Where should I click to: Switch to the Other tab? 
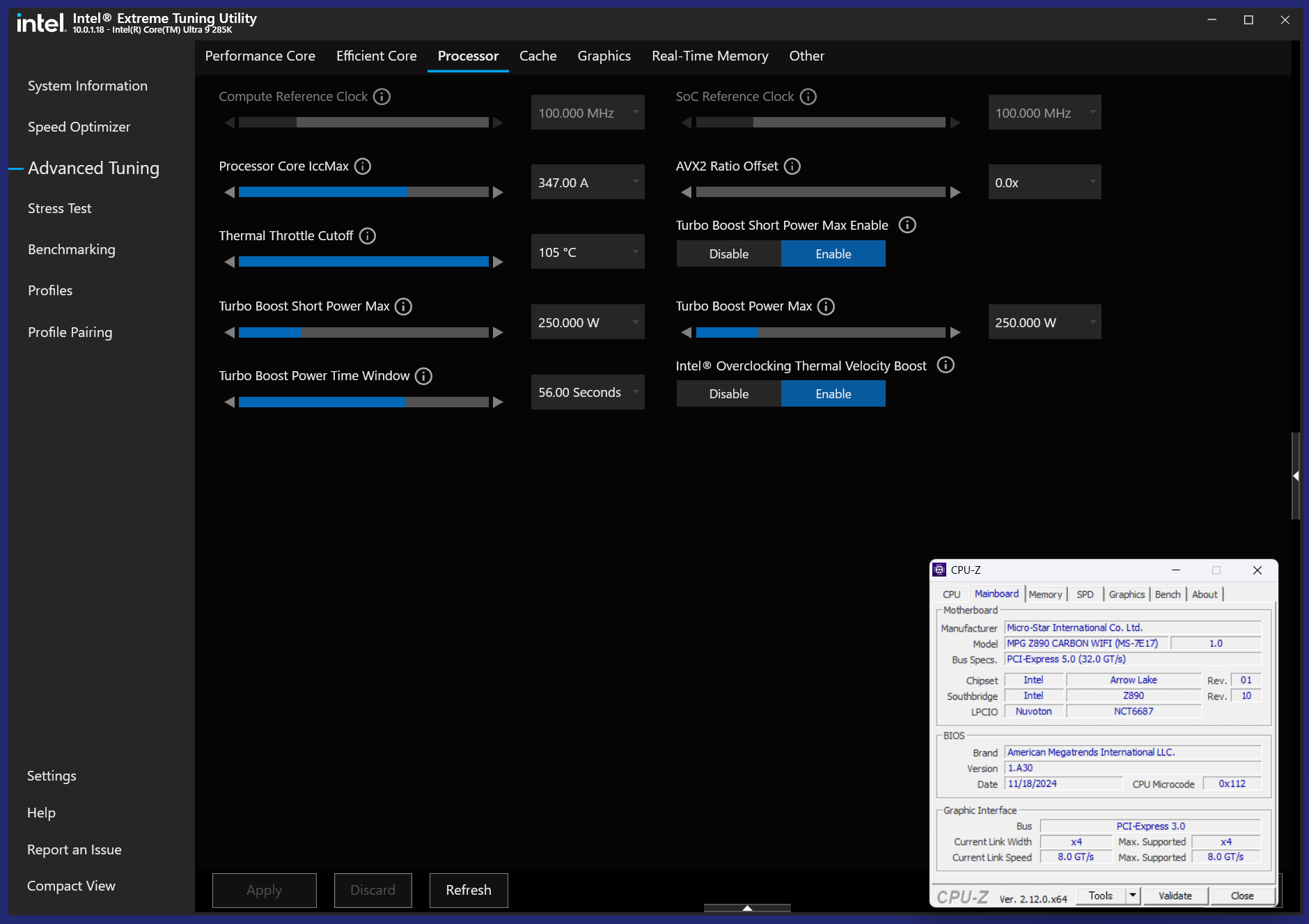point(806,56)
